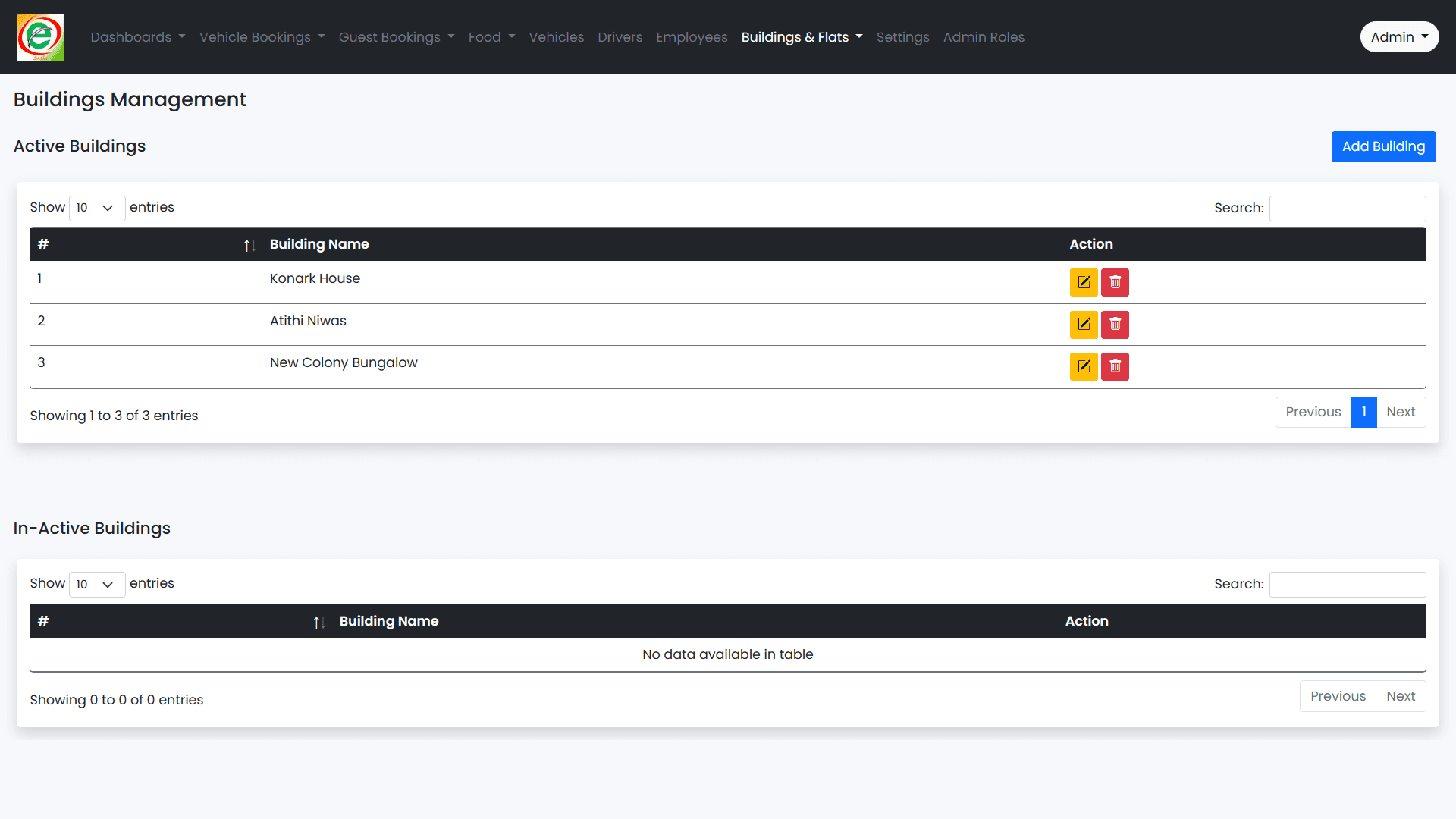1456x819 pixels.
Task: Delete the Konark House building
Action: tap(1115, 282)
